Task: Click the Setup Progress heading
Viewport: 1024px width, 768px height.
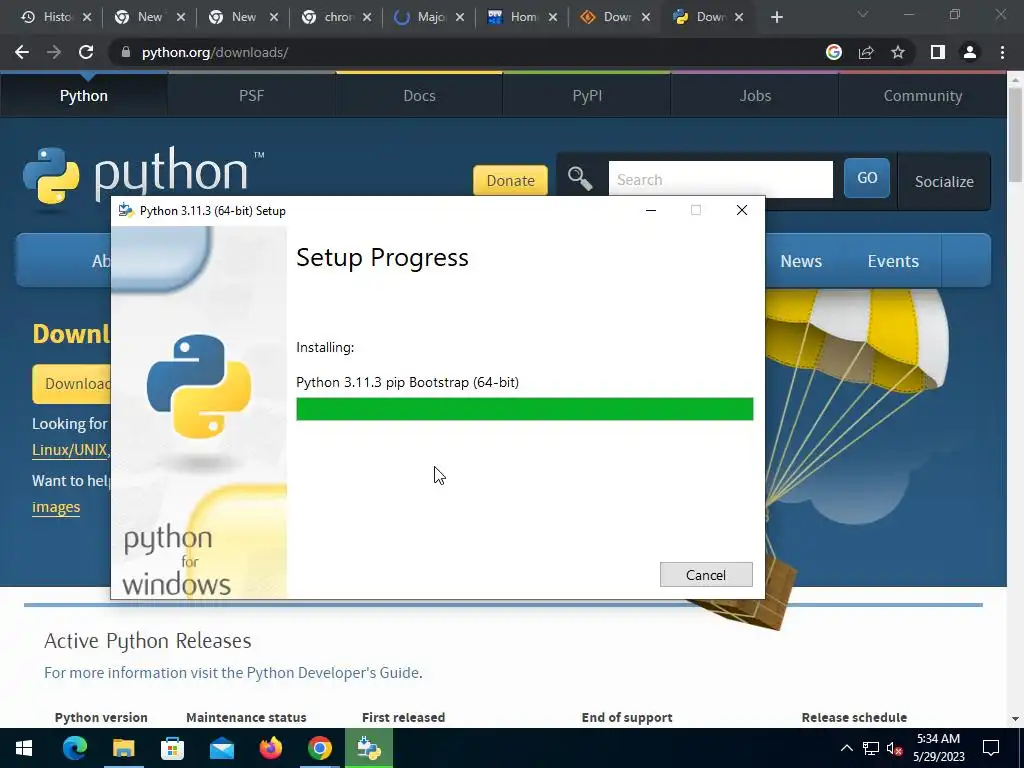Action: tap(382, 257)
